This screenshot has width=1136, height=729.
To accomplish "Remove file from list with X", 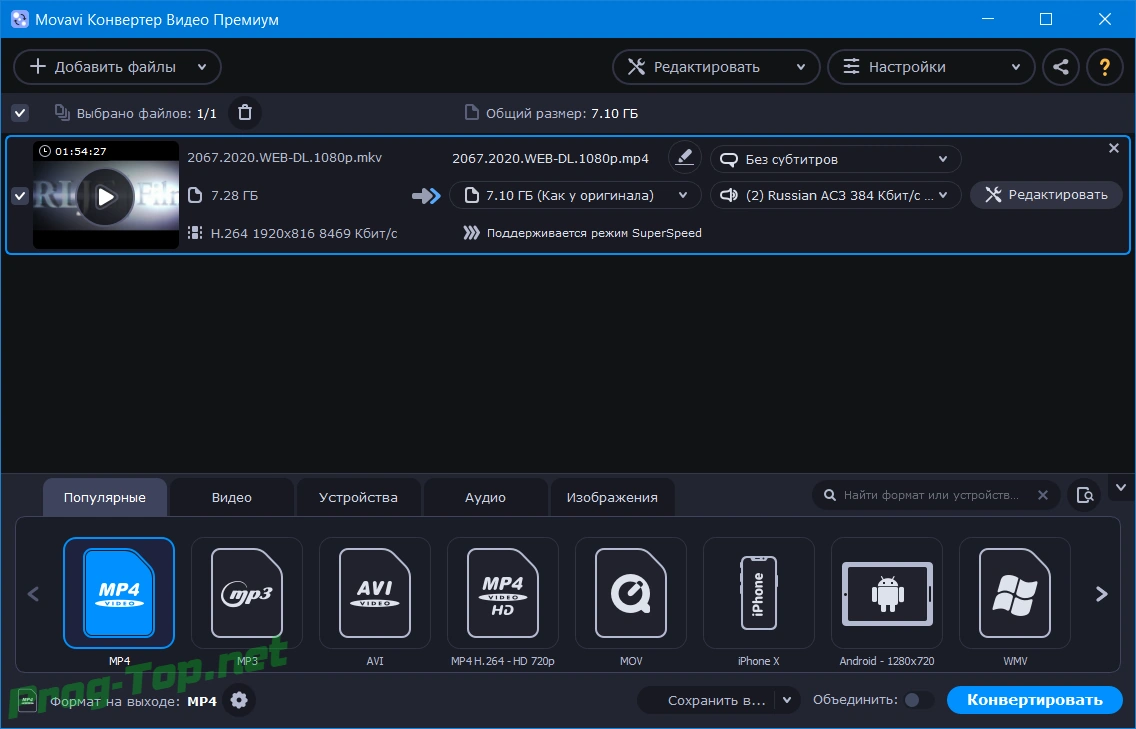I will tap(1114, 148).
